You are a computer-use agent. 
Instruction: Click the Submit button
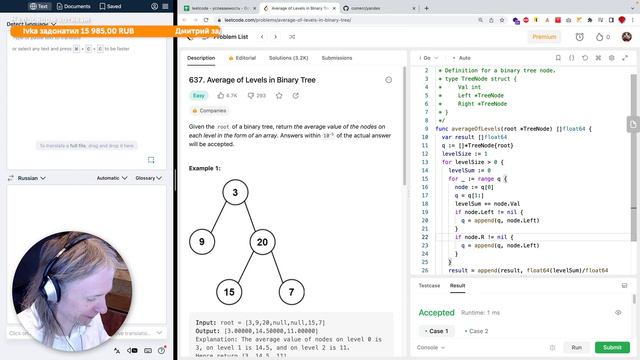612,347
